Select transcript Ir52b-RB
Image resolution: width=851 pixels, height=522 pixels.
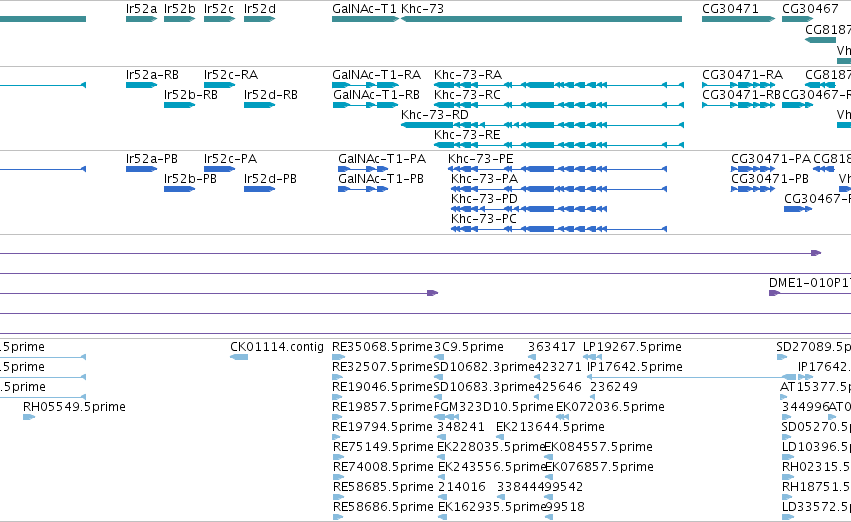click(179, 105)
